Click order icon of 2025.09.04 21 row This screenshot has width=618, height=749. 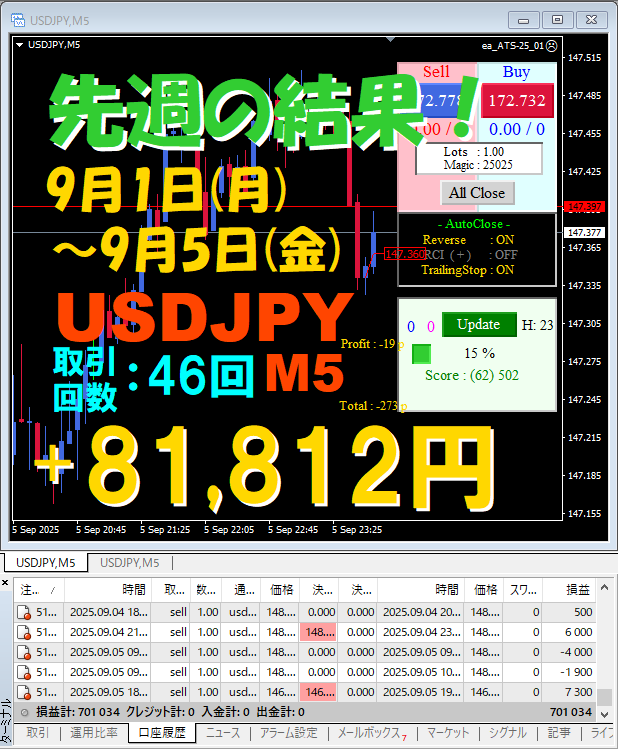[x=24, y=632]
